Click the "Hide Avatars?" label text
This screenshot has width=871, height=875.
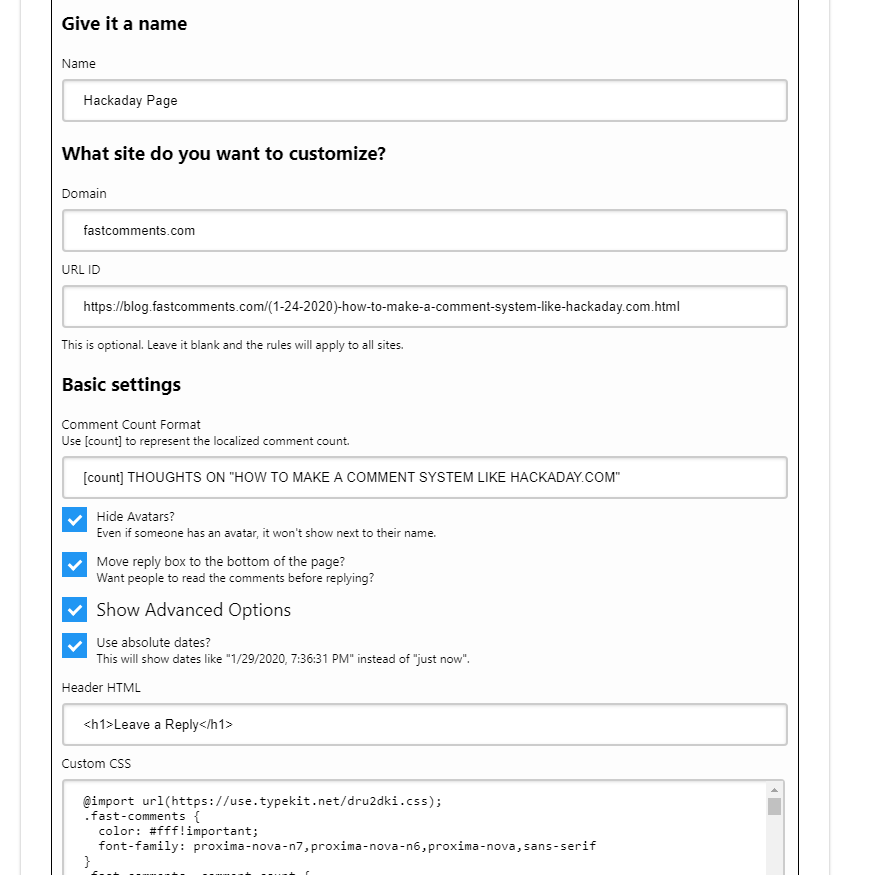(x=135, y=517)
